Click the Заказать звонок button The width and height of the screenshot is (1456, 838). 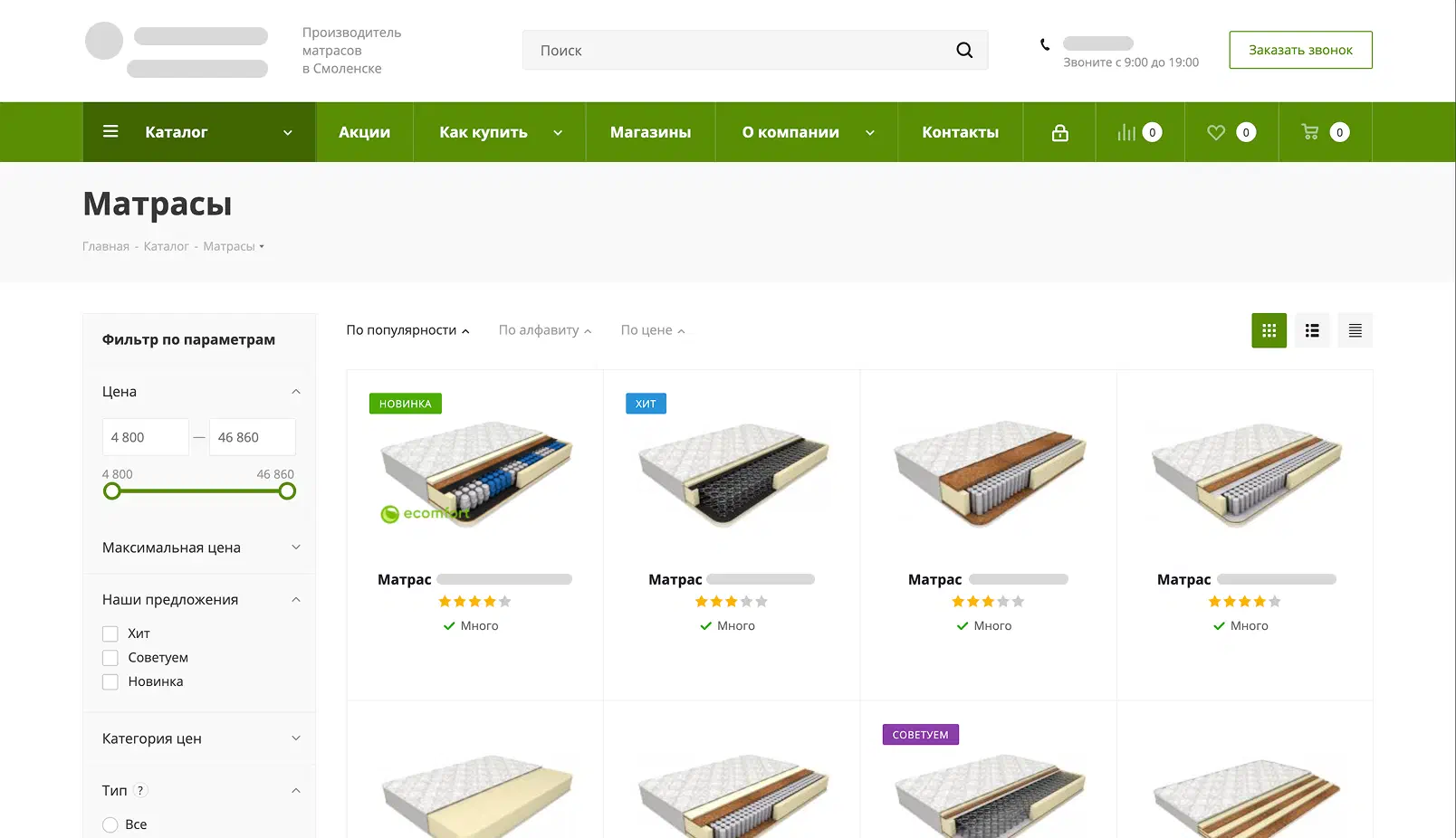point(1300,50)
